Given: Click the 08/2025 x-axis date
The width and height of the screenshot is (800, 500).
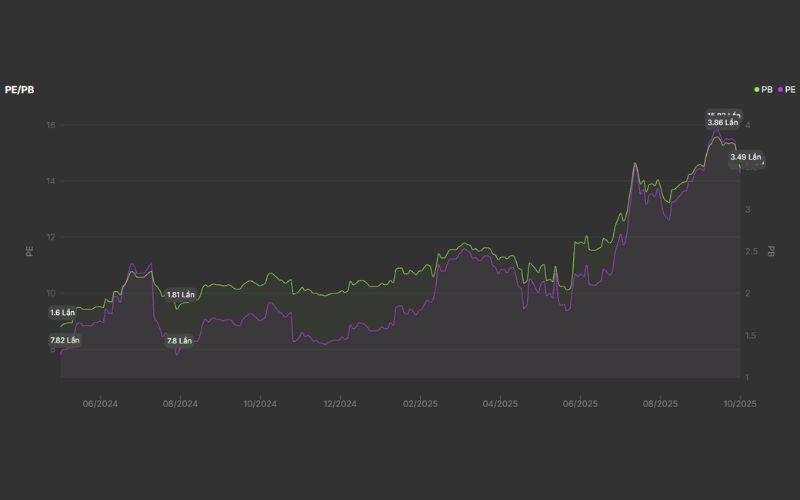Looking at the screenshot, I should [x=660, y=404].
